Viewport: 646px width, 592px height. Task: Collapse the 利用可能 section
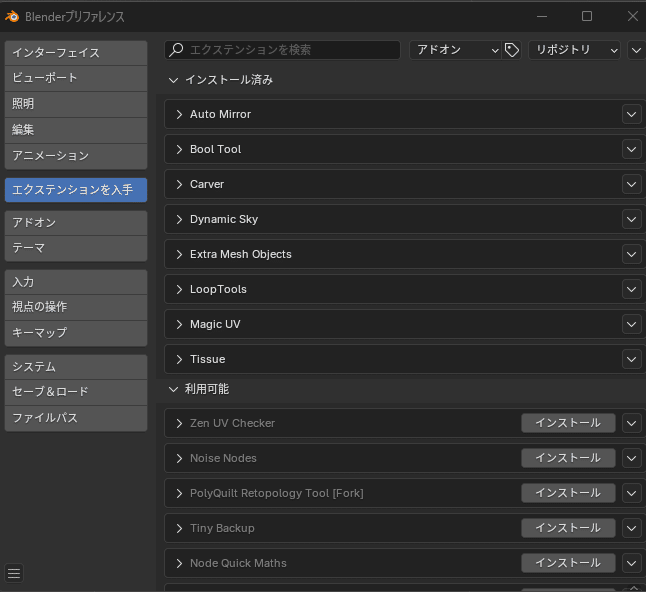(x=173, y=389)
